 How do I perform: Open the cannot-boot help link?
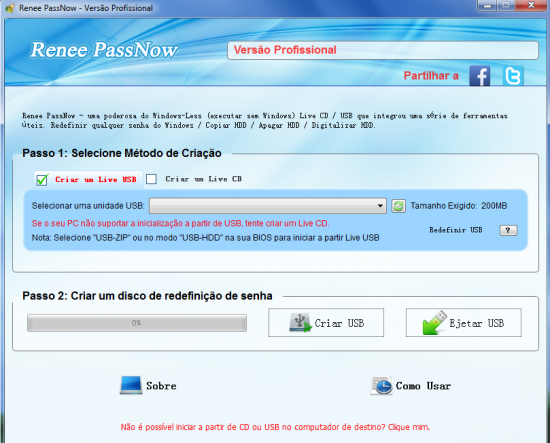(275, 427)
